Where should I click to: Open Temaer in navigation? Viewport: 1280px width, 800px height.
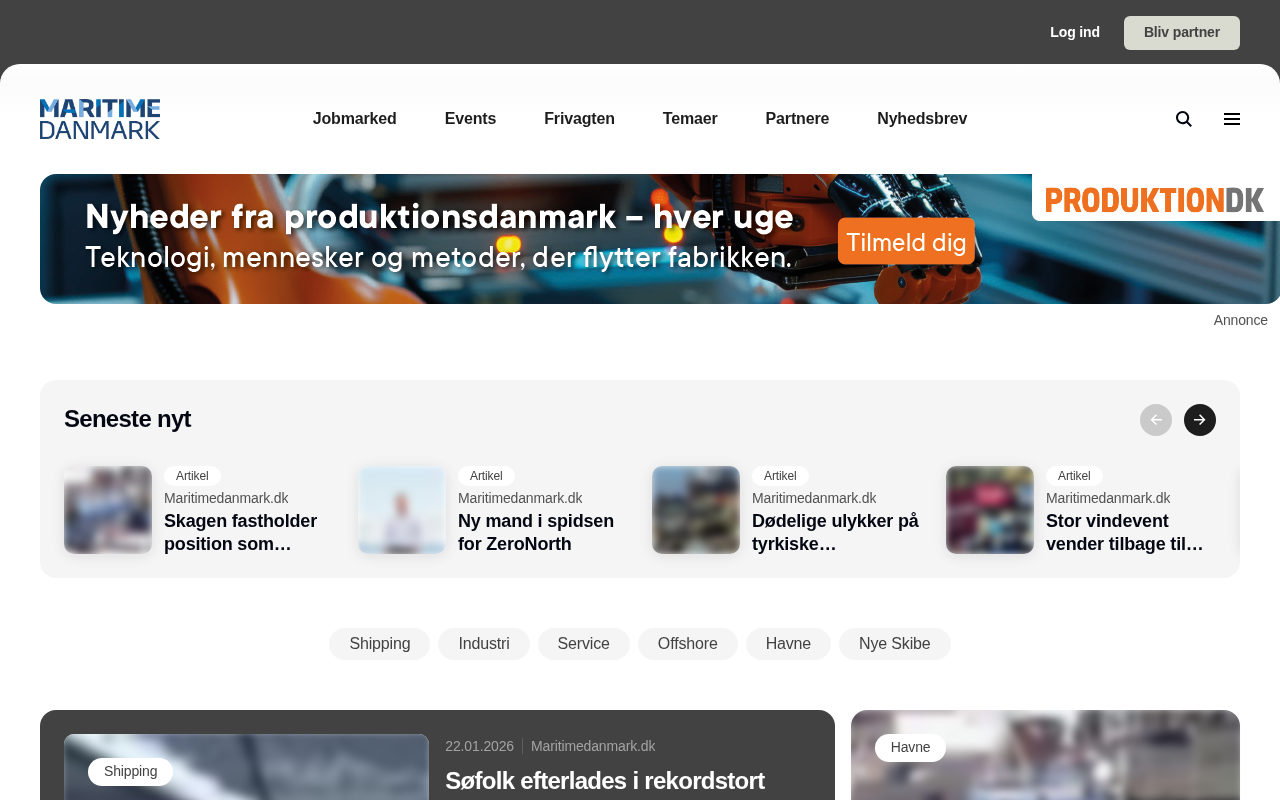point(690,119)
